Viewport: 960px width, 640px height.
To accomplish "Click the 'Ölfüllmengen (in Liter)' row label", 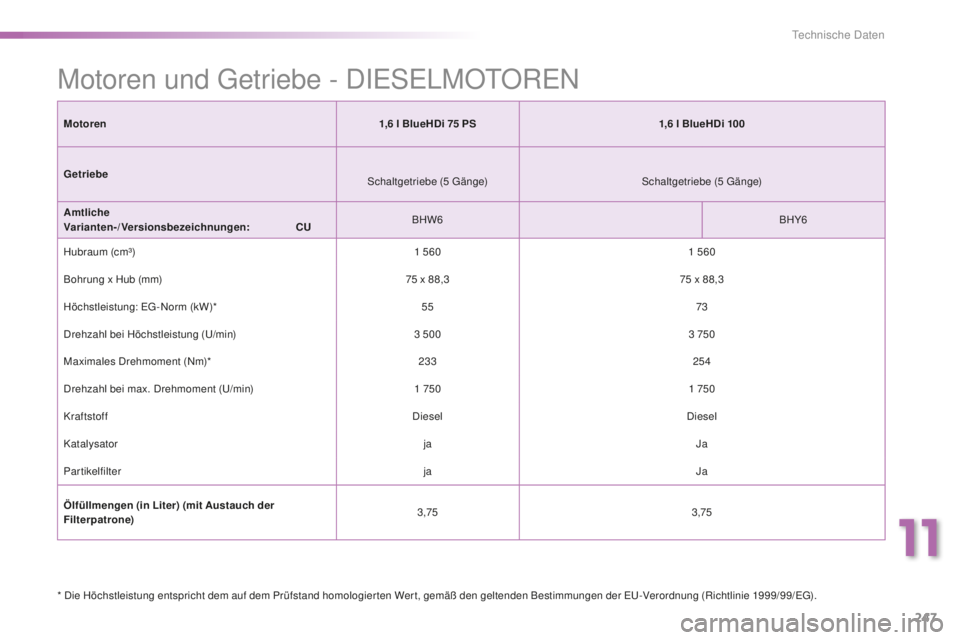I will pyautogui.click(x=169, y=513).
